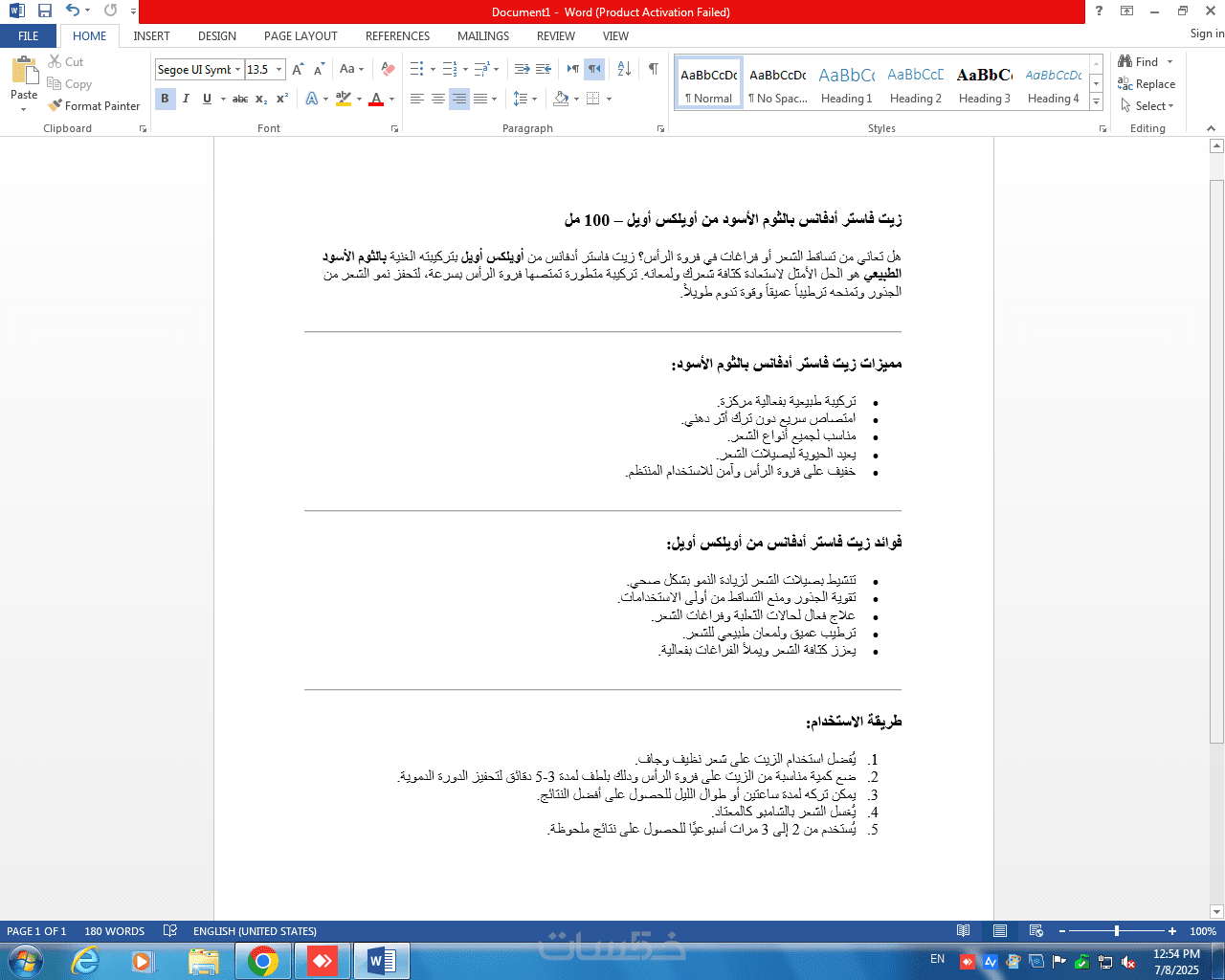Apply the No Spacing style
This screenshot has height=980, width=1225.
click(x=777, y=84)
